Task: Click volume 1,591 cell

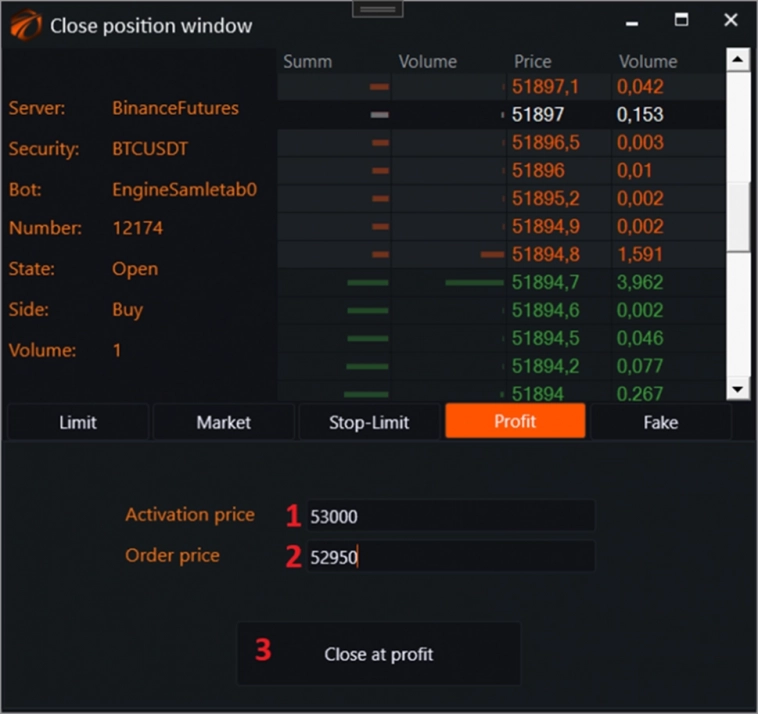Action: [640, 254]
